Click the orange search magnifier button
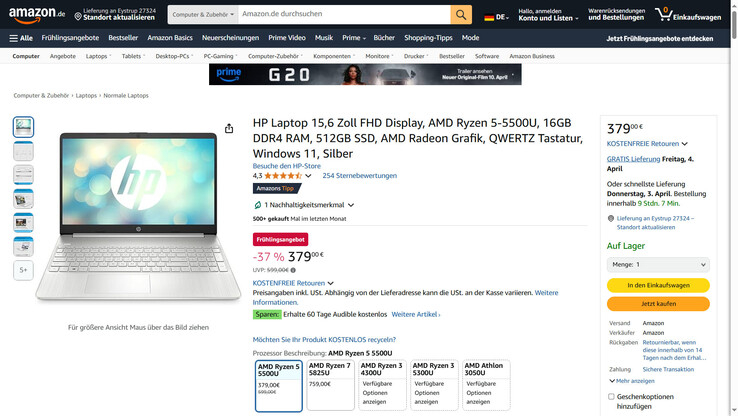Viewport: 738px width, 416px height. pos(461,15)
